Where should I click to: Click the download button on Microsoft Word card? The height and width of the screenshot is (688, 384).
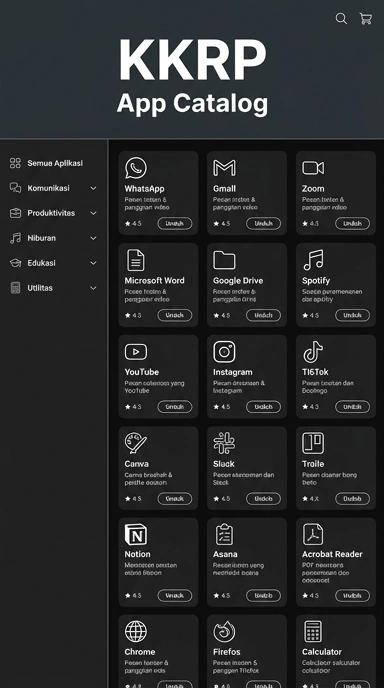pos(175,315)
